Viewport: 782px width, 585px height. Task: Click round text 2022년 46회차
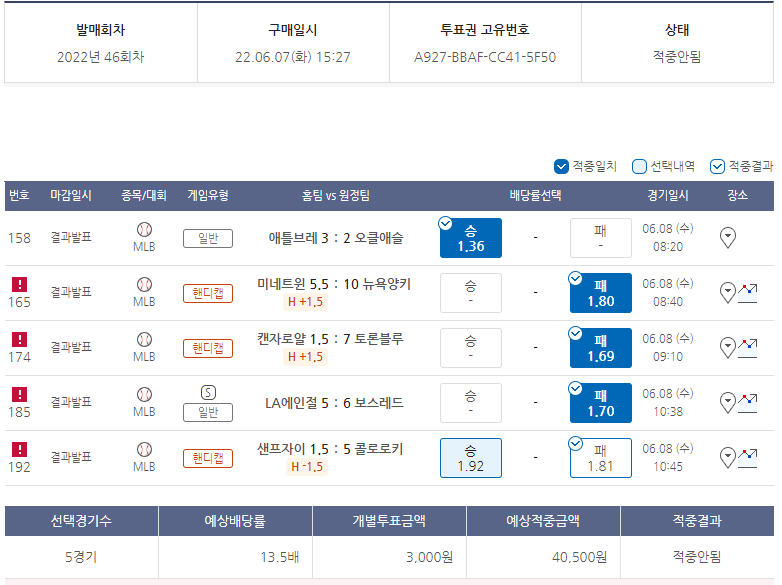[x=100, y=57]
